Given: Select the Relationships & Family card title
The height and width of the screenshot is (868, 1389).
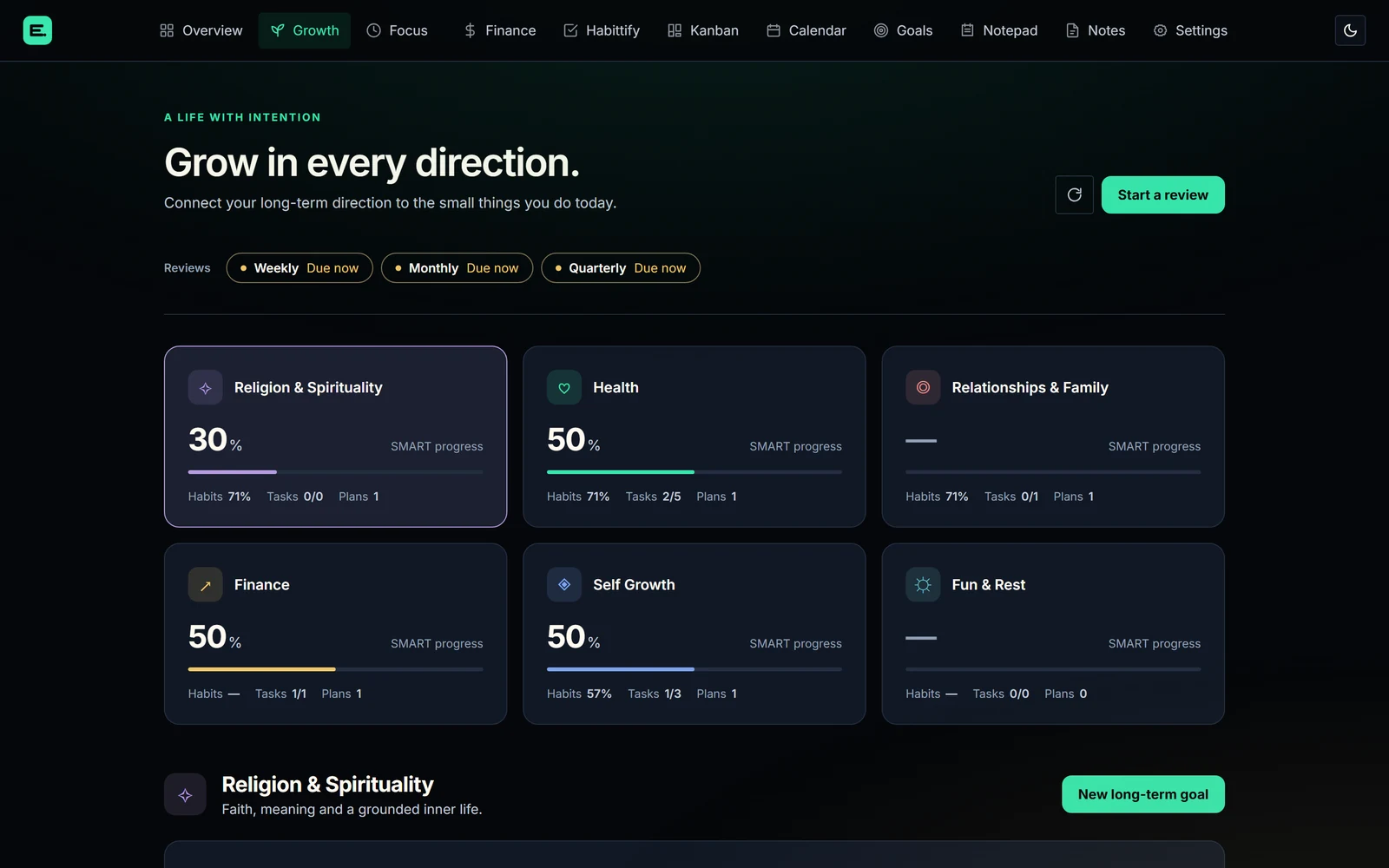Looking at the screenshot, I should coord(1030,388).
